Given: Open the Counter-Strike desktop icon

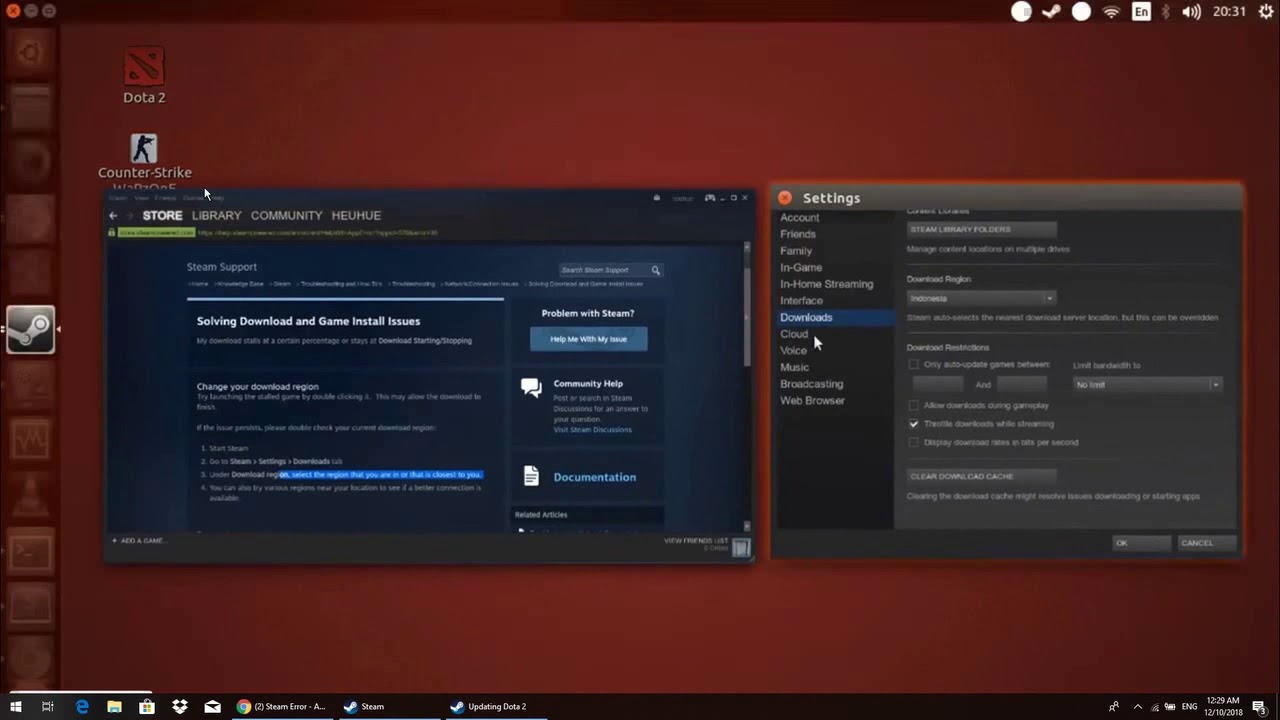Looking at the screenshot, I should pos(144,149).
